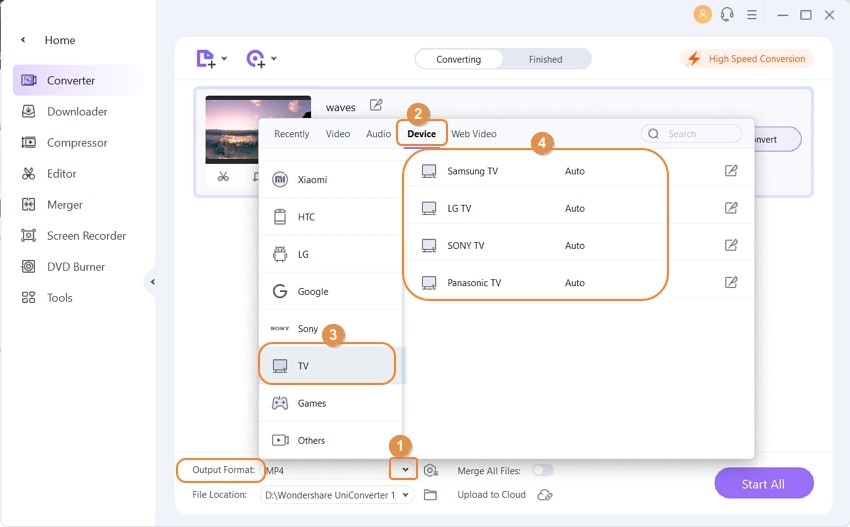
Task: Open the output folder icon
Action: (x=430, y=494)
